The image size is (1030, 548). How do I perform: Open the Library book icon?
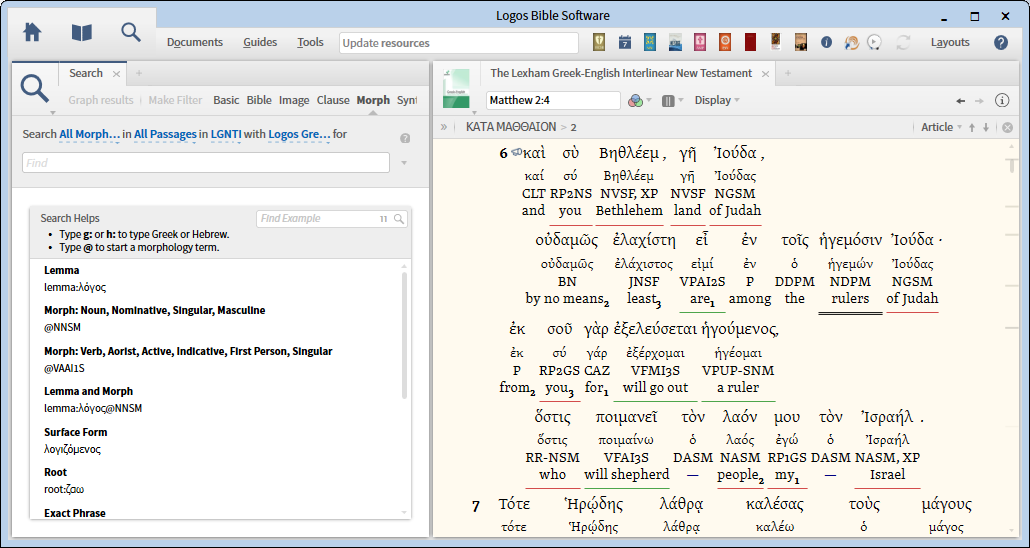pos(81,32)
